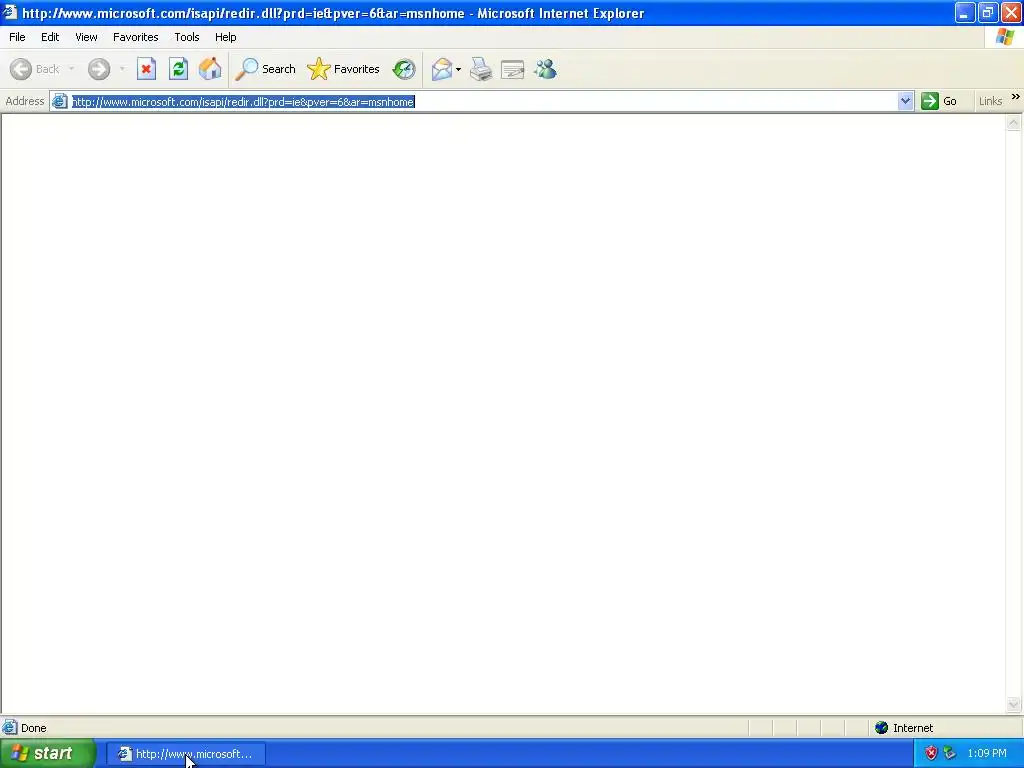The width and height of the screenshot is (1024, 768).
Task: Open the File menu
Action: click(17, 37)
